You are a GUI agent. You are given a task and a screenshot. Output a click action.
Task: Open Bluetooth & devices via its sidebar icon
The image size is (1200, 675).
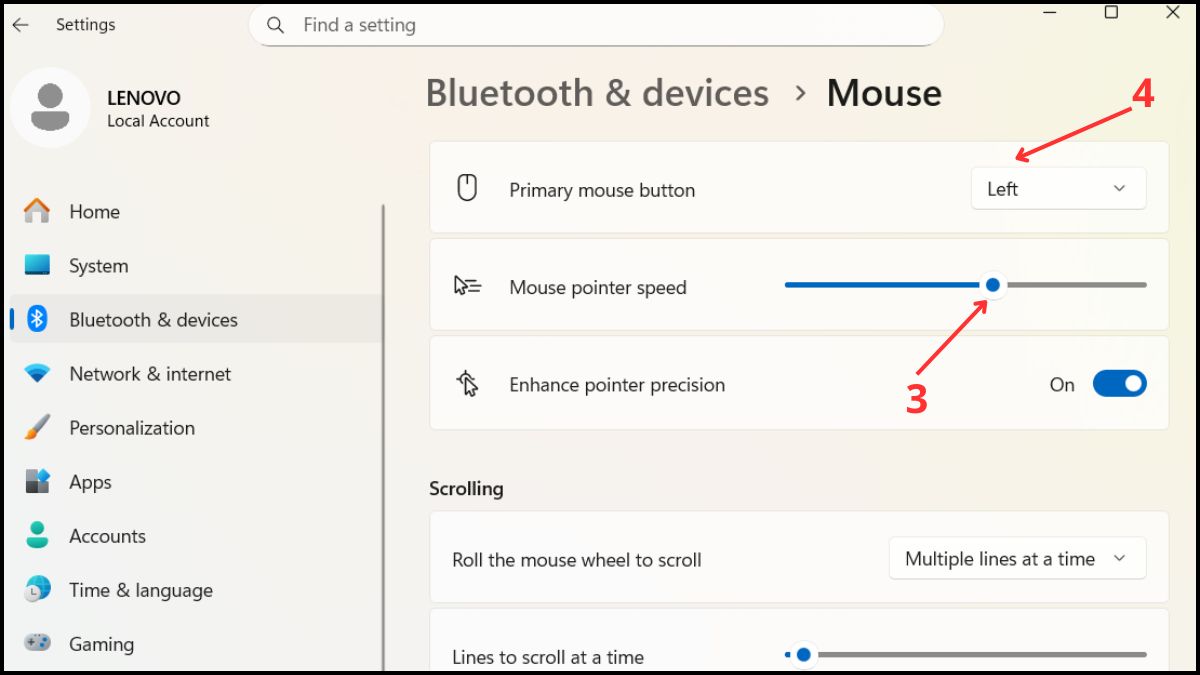38,319
